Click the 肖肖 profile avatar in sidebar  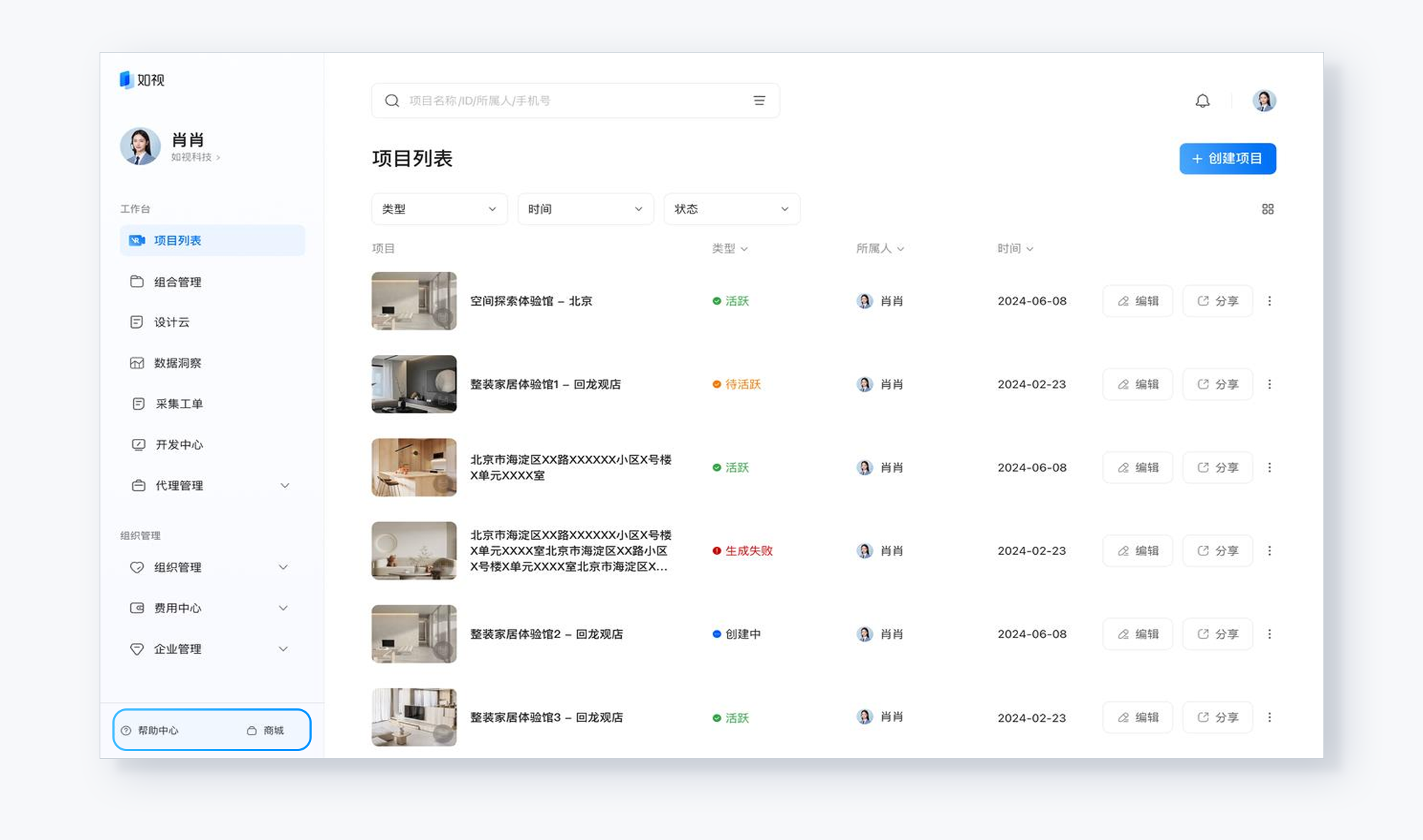(140, 147)
